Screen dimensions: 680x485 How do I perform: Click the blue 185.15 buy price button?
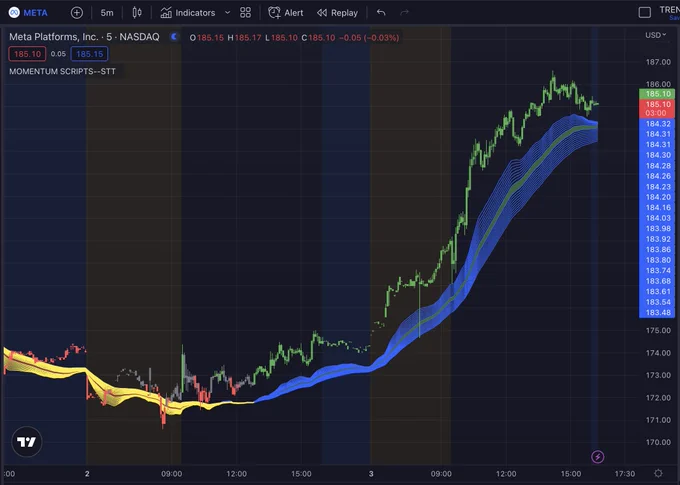click(x=89, y=54)
